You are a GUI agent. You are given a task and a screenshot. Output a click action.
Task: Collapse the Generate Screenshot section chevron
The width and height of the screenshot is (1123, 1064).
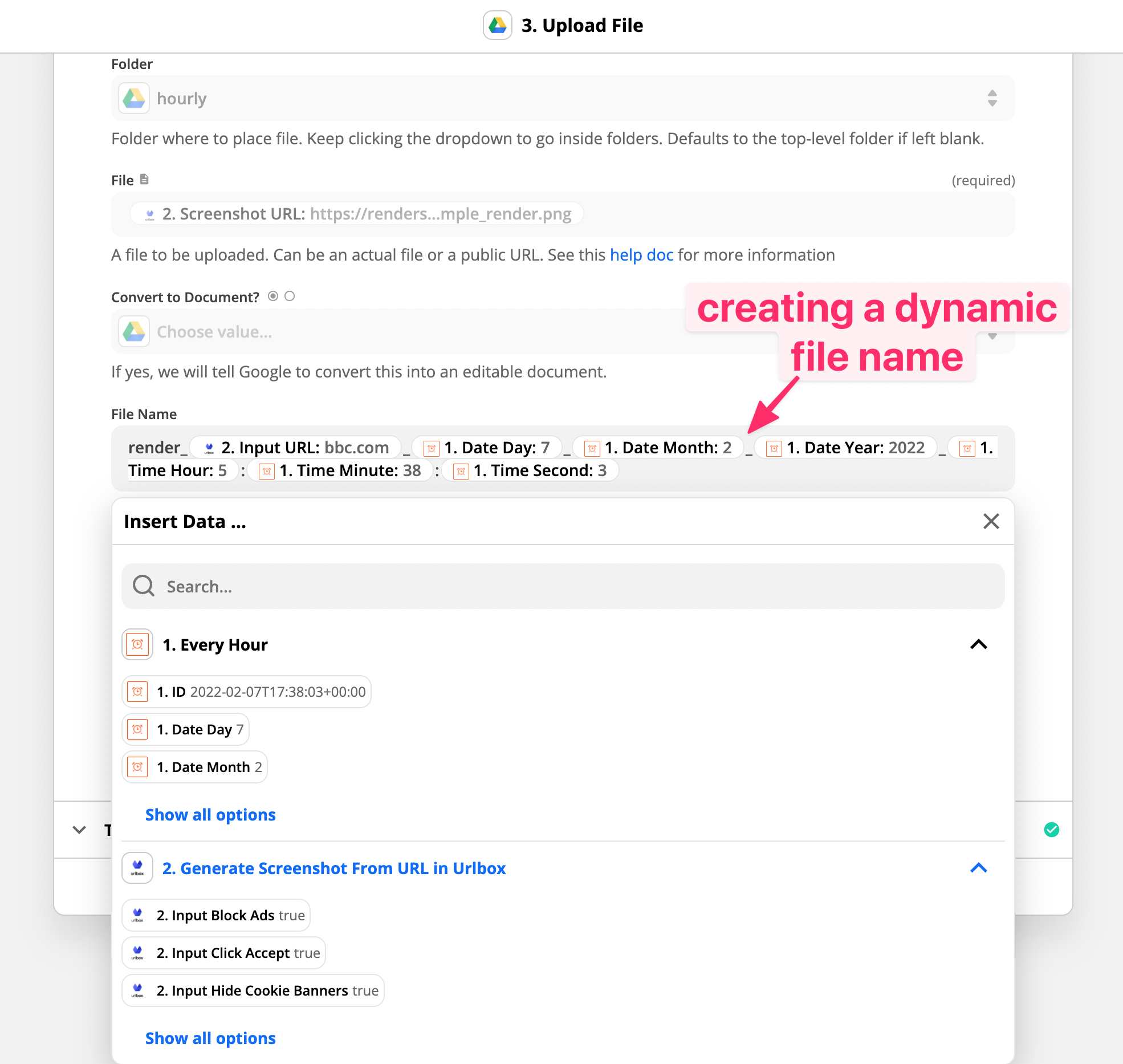(979, 868)
